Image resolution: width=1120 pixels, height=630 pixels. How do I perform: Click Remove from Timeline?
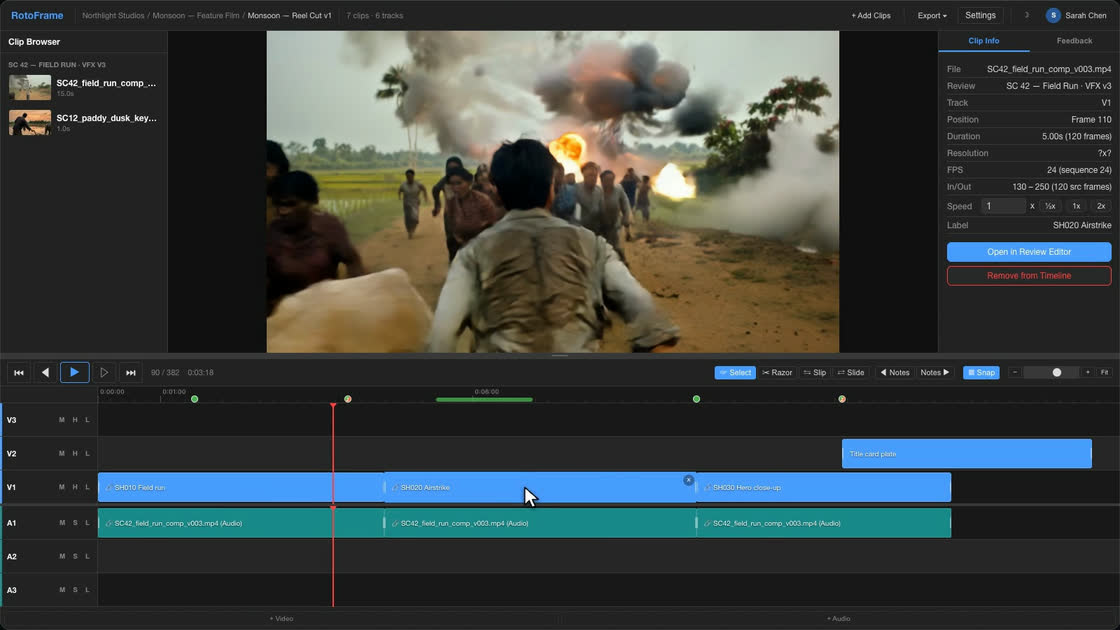(1029, 276)
